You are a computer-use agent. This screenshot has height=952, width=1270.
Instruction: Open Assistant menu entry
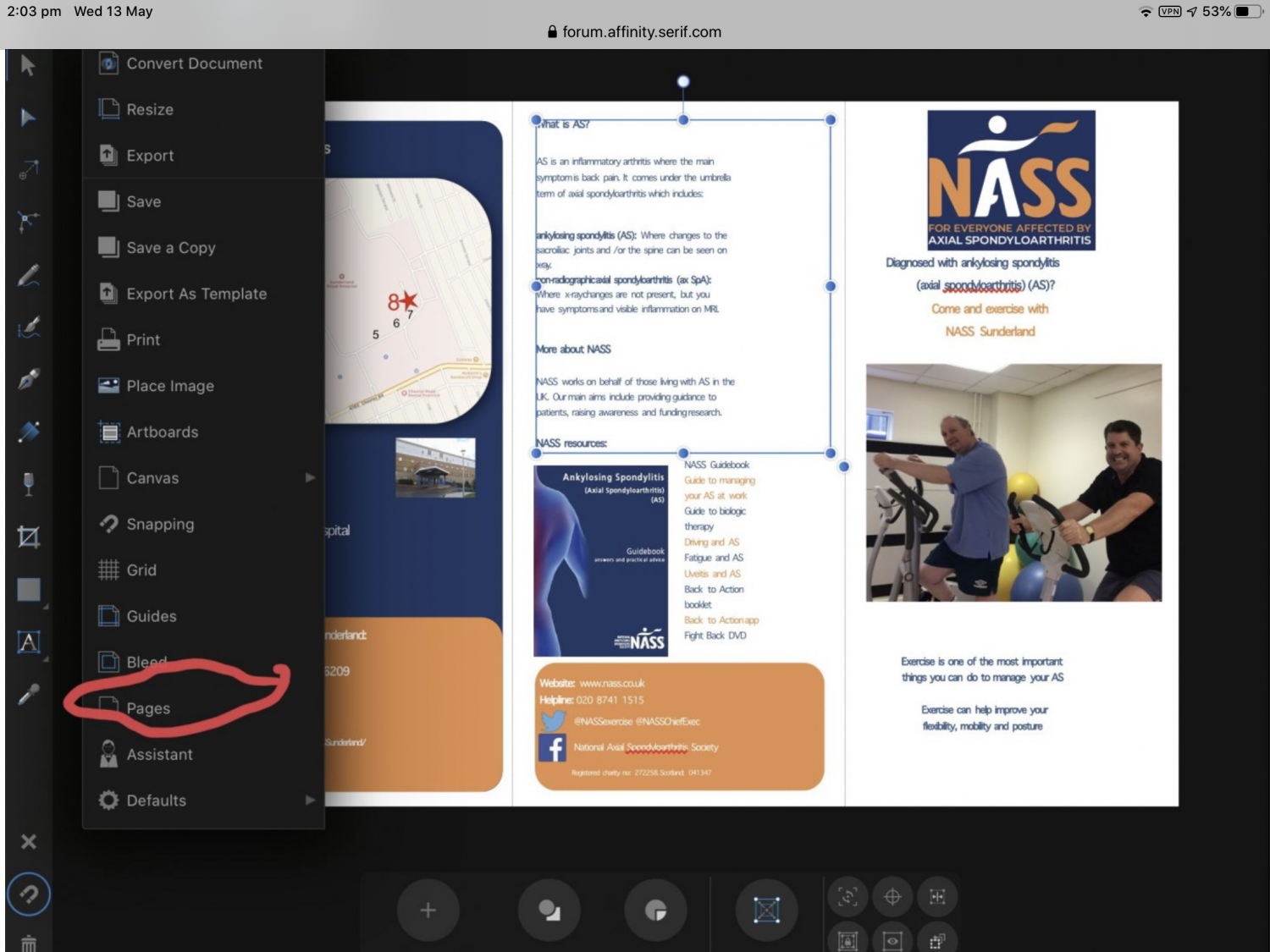coord(203,755)
